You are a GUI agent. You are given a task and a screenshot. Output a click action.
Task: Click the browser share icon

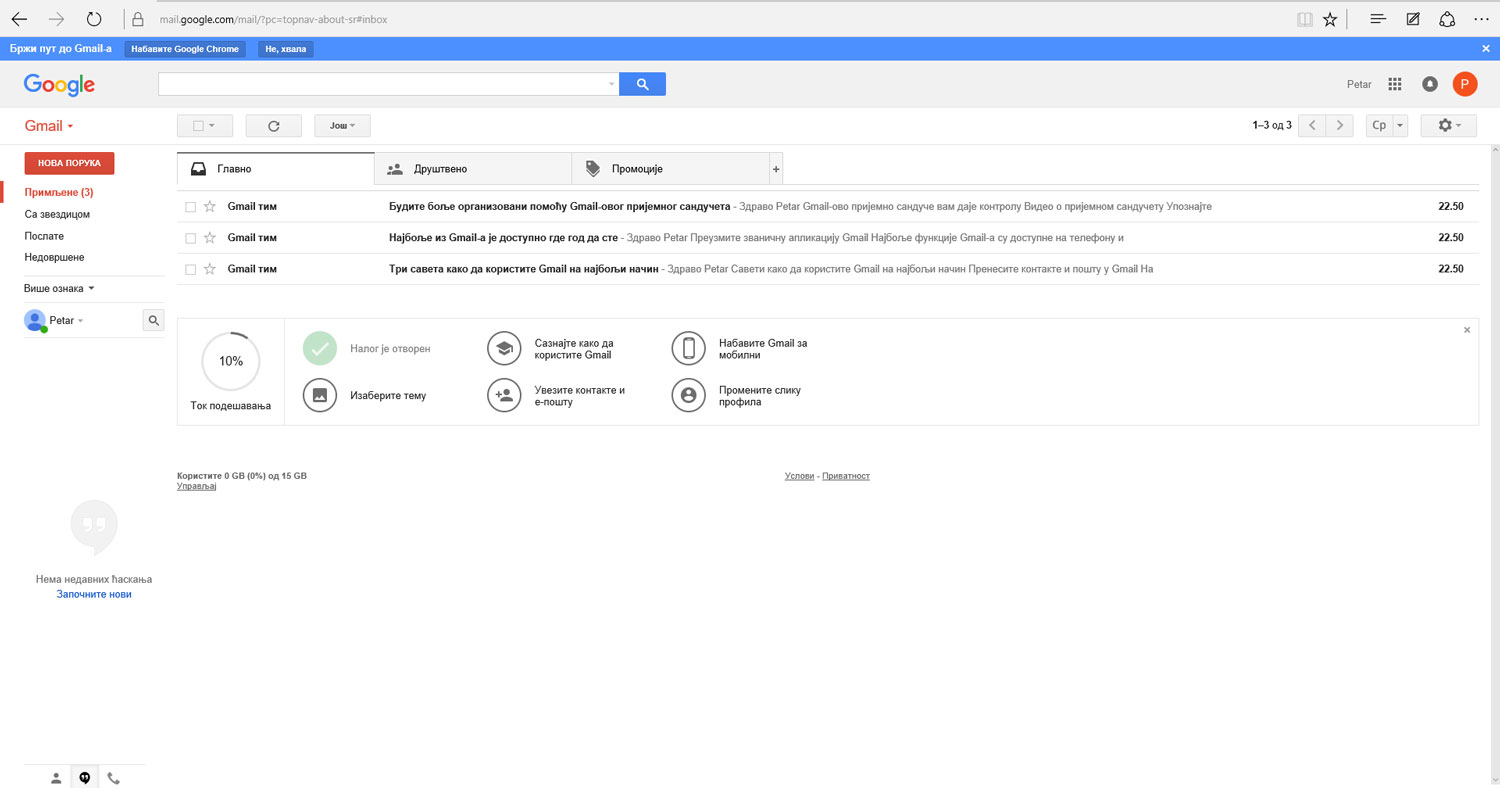[x=1447, y=19]
